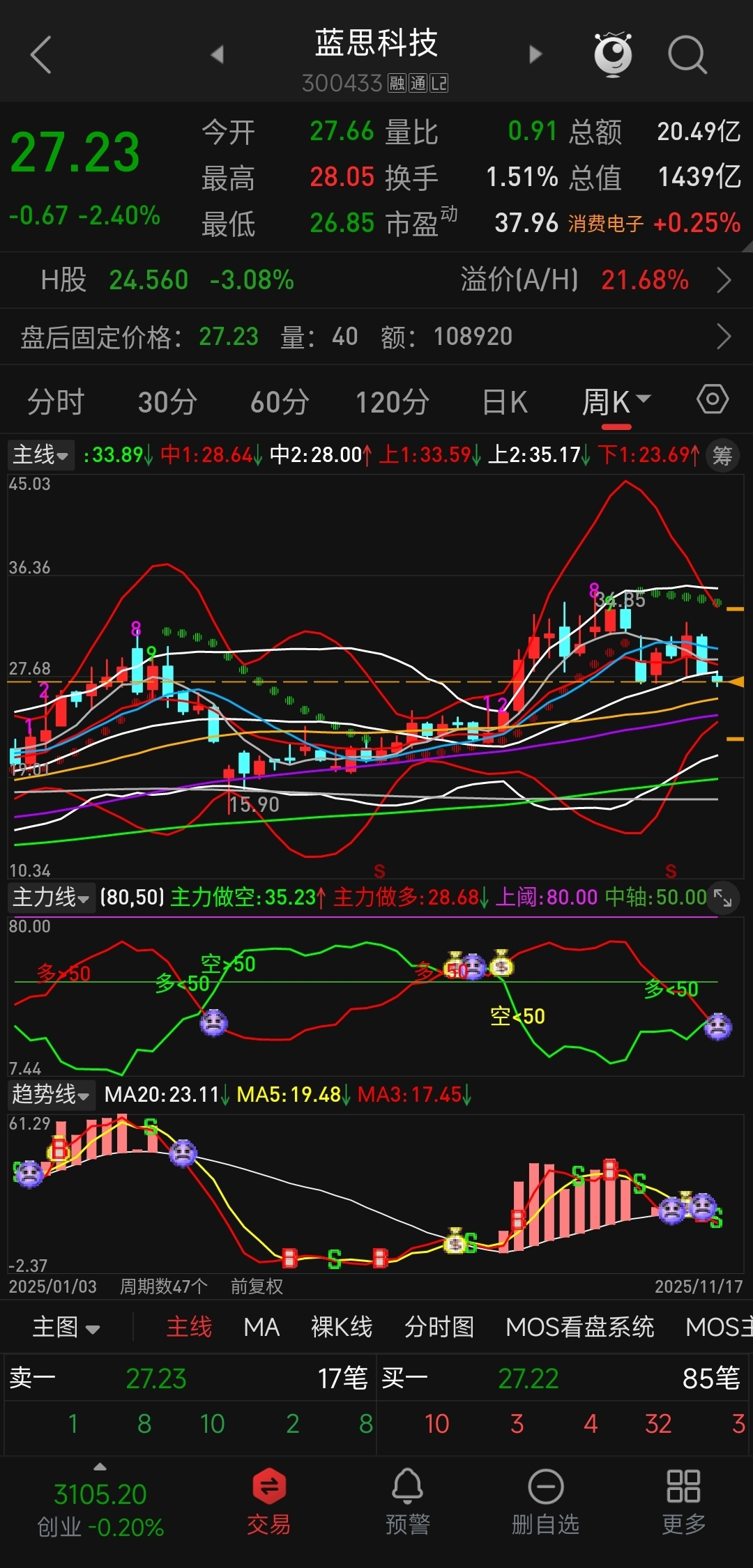
Task: Open the stock search magnifier
Action: tap(687, 54)
